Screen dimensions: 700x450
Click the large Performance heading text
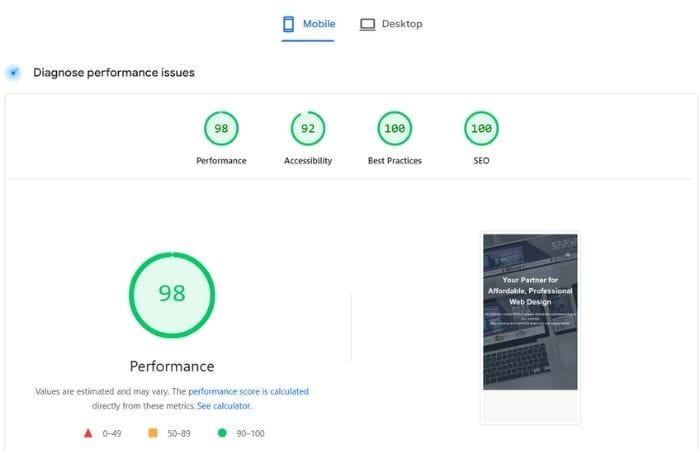(x=172, y=366)
